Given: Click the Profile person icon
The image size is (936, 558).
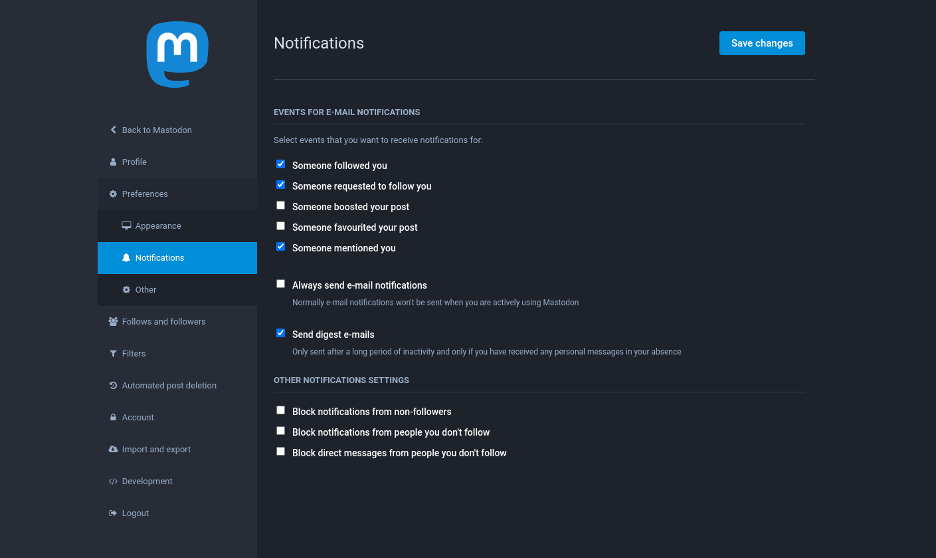Looking at the screenshot, I should [113, 162].
